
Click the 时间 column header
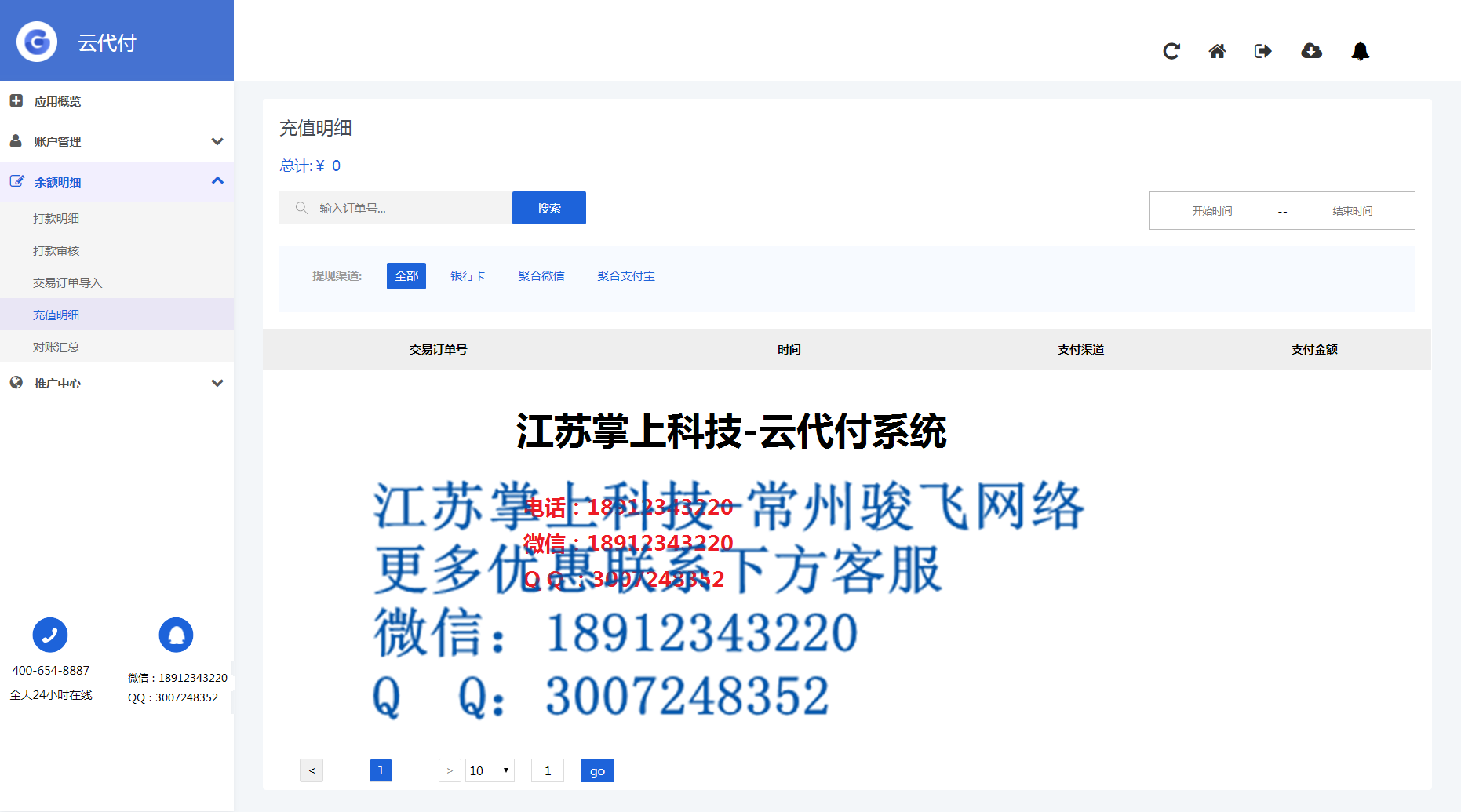point(789,349)
